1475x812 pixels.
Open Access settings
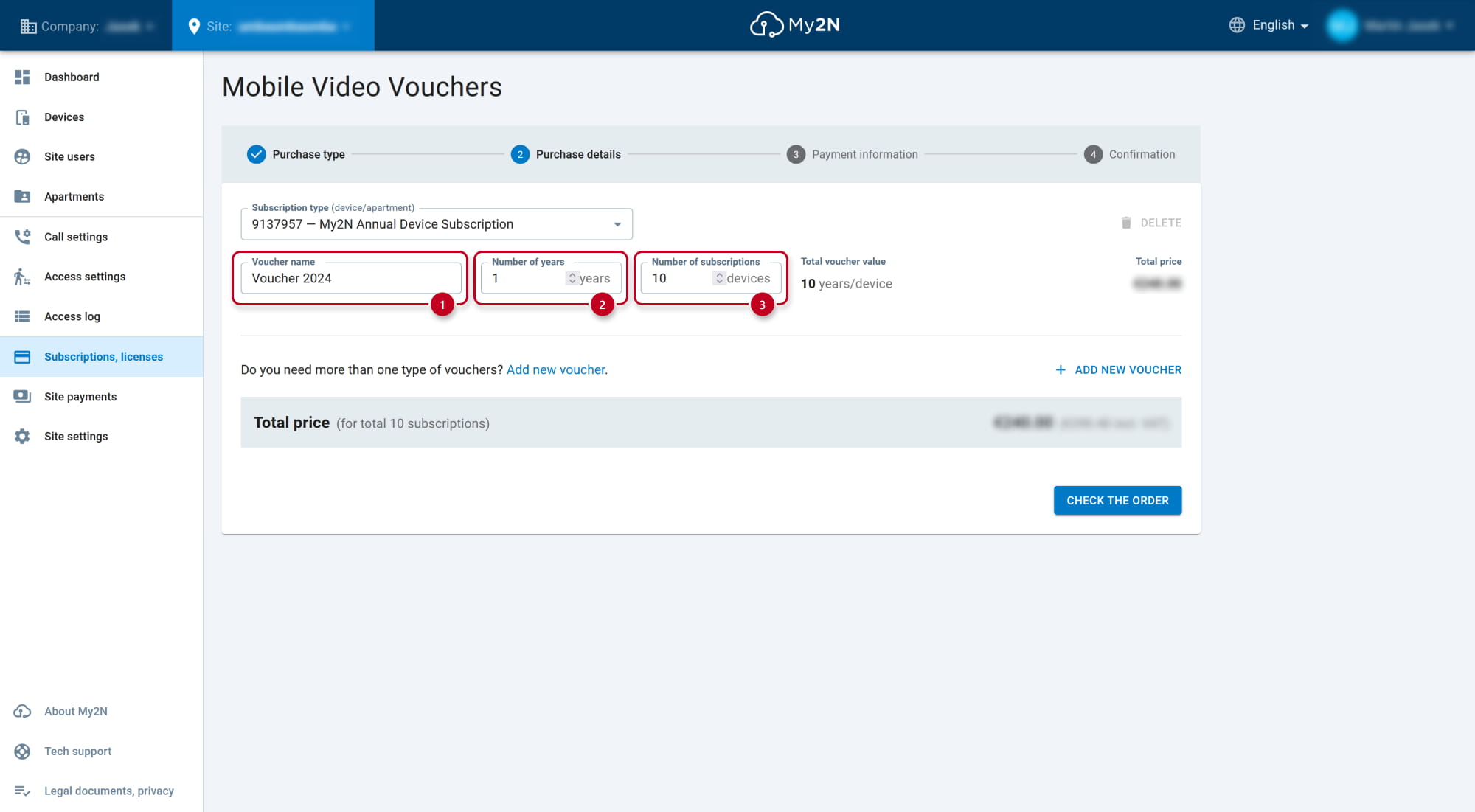(x=102, y=277)
